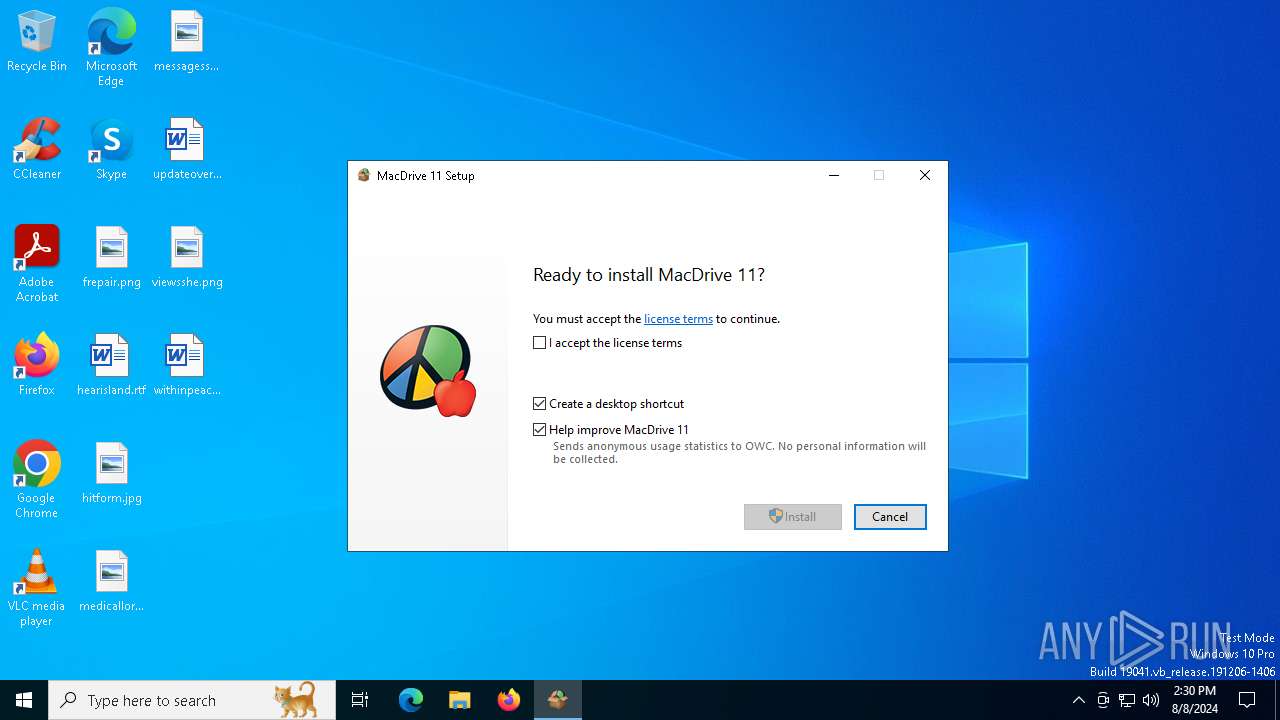Select the withinpeac Word document icon
Image resolution: width=1280 pixels, height=720 pixels.
(187, 366)
